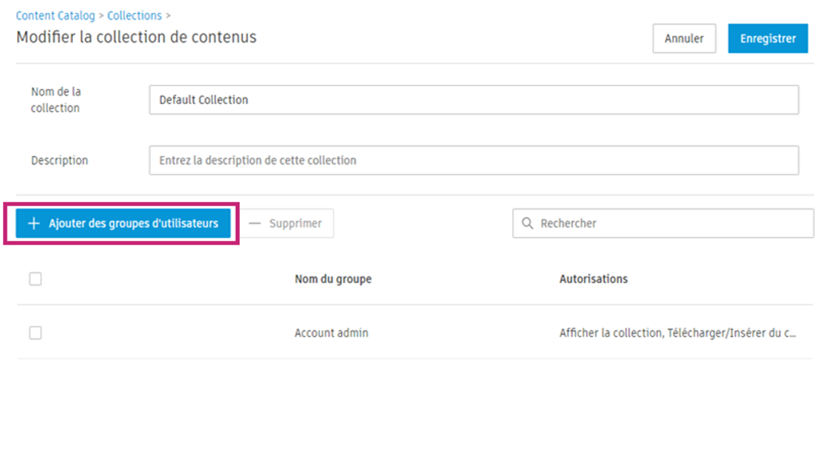The width and height of the screenshot is (830, 449).
Task: Click the Account admin permissions text
Action: pos(677,333)
